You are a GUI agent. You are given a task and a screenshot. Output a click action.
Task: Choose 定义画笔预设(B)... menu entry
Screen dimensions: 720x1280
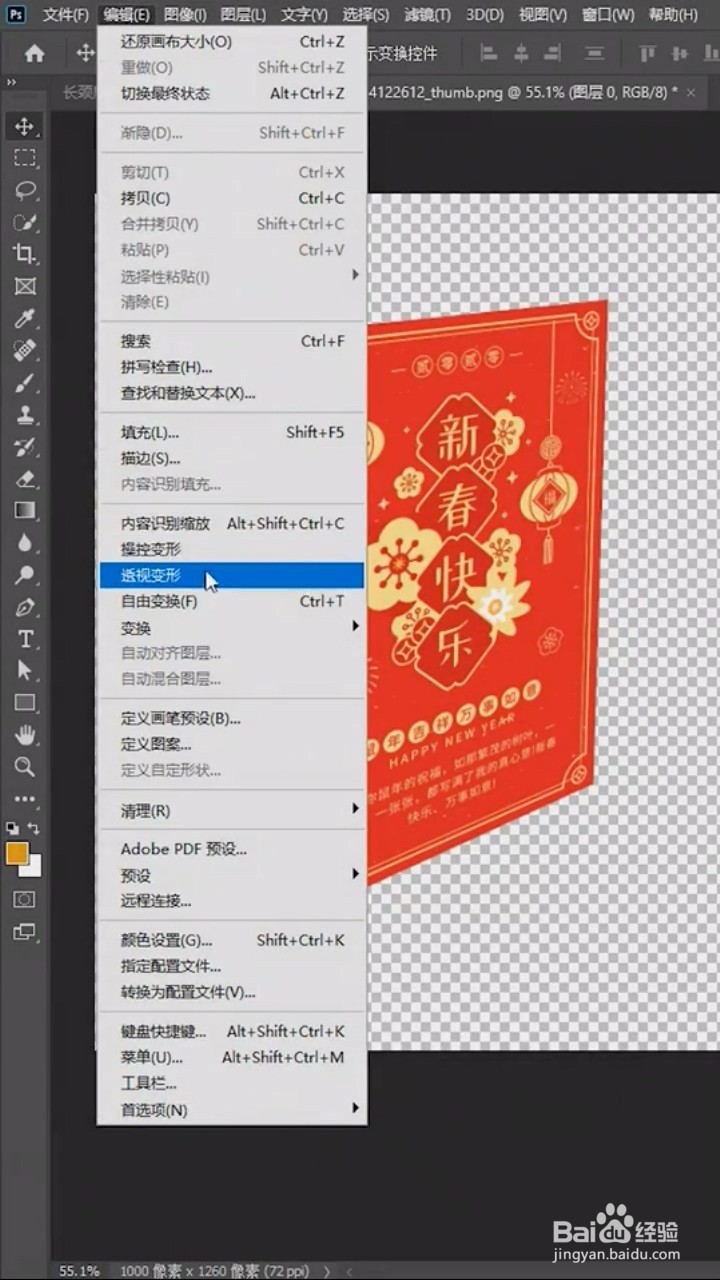[x=232, y=718]
